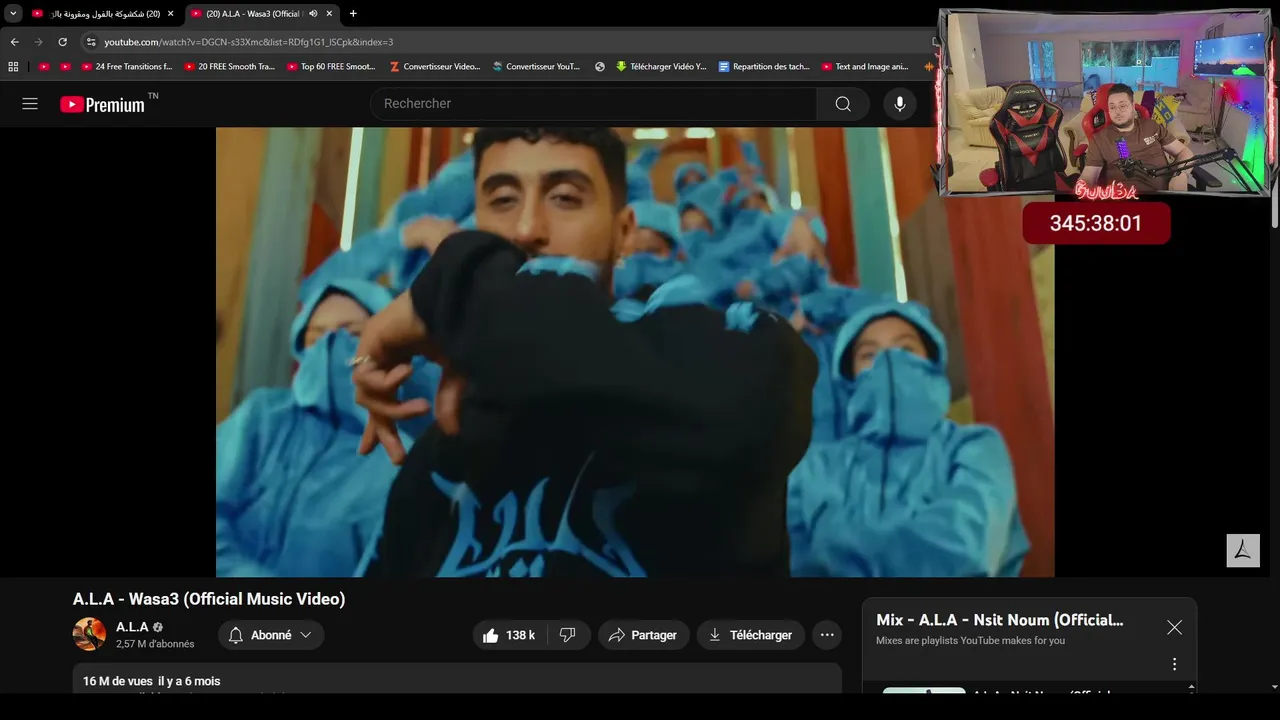The image size is (1280, 720).
Task: Click the 2,57 M d'abonnés subscriber count
Action: pos(155,644)
